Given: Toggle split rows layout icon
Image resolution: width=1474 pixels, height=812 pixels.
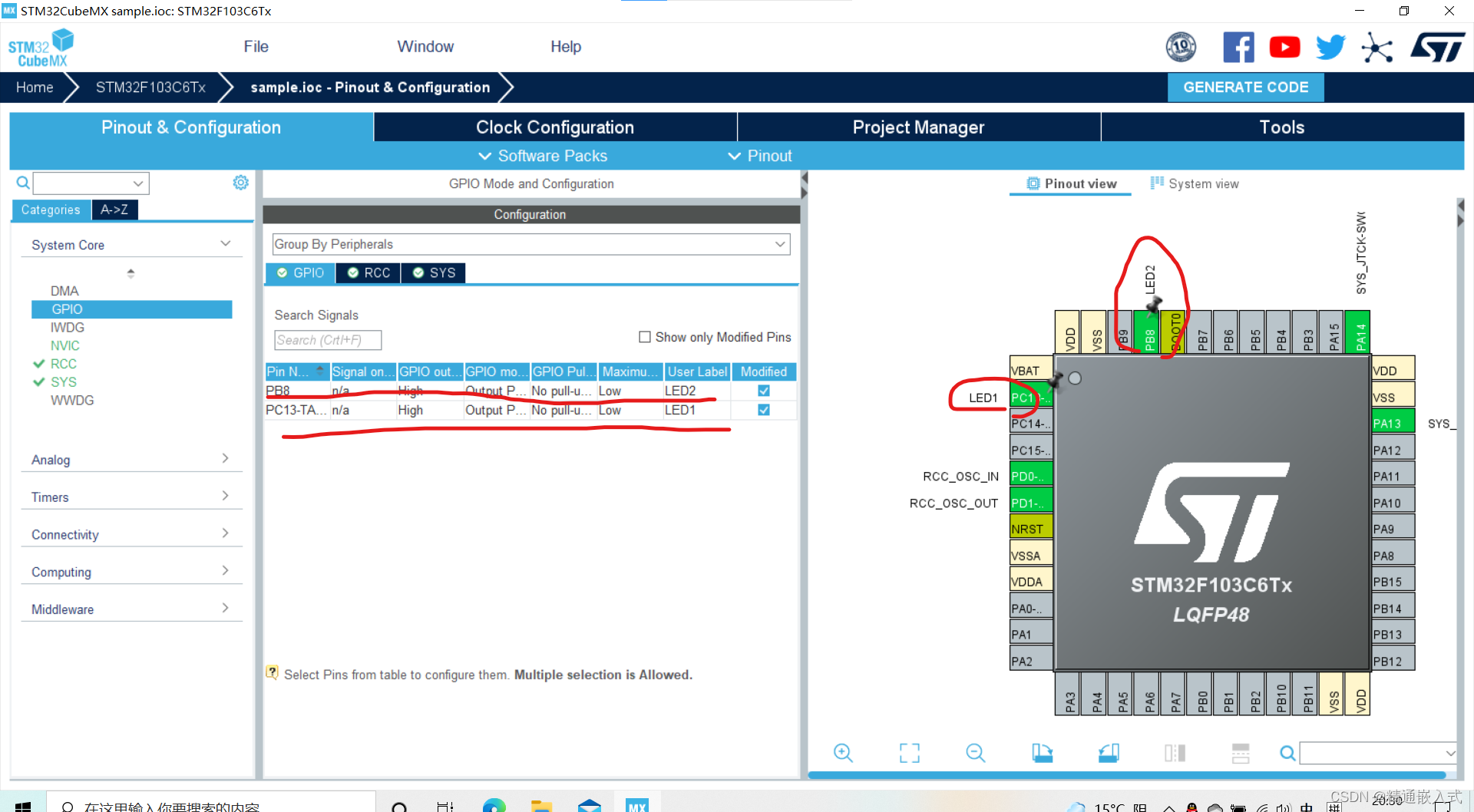Looking at the screenshot, I should click(x=1241, y=753).
